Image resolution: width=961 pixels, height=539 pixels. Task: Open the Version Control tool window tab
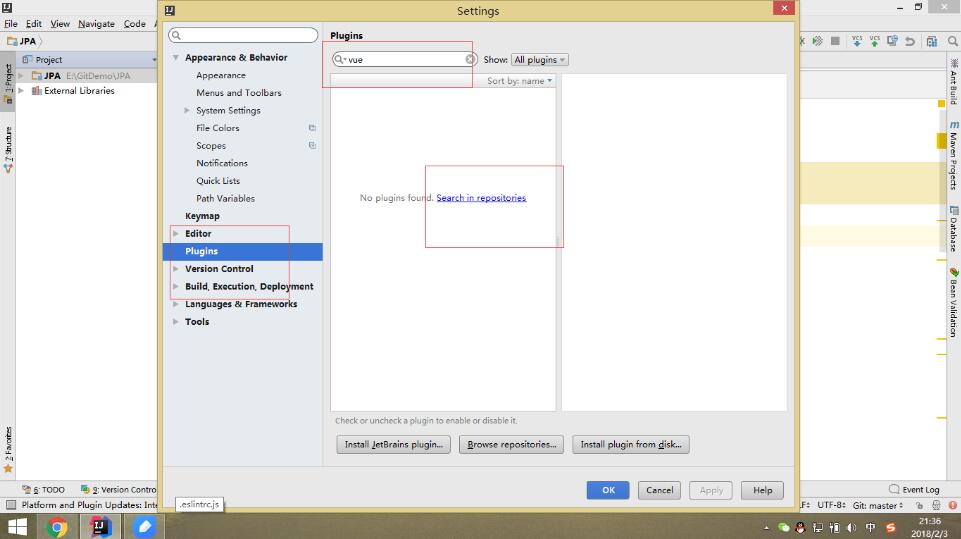[119, 489]
